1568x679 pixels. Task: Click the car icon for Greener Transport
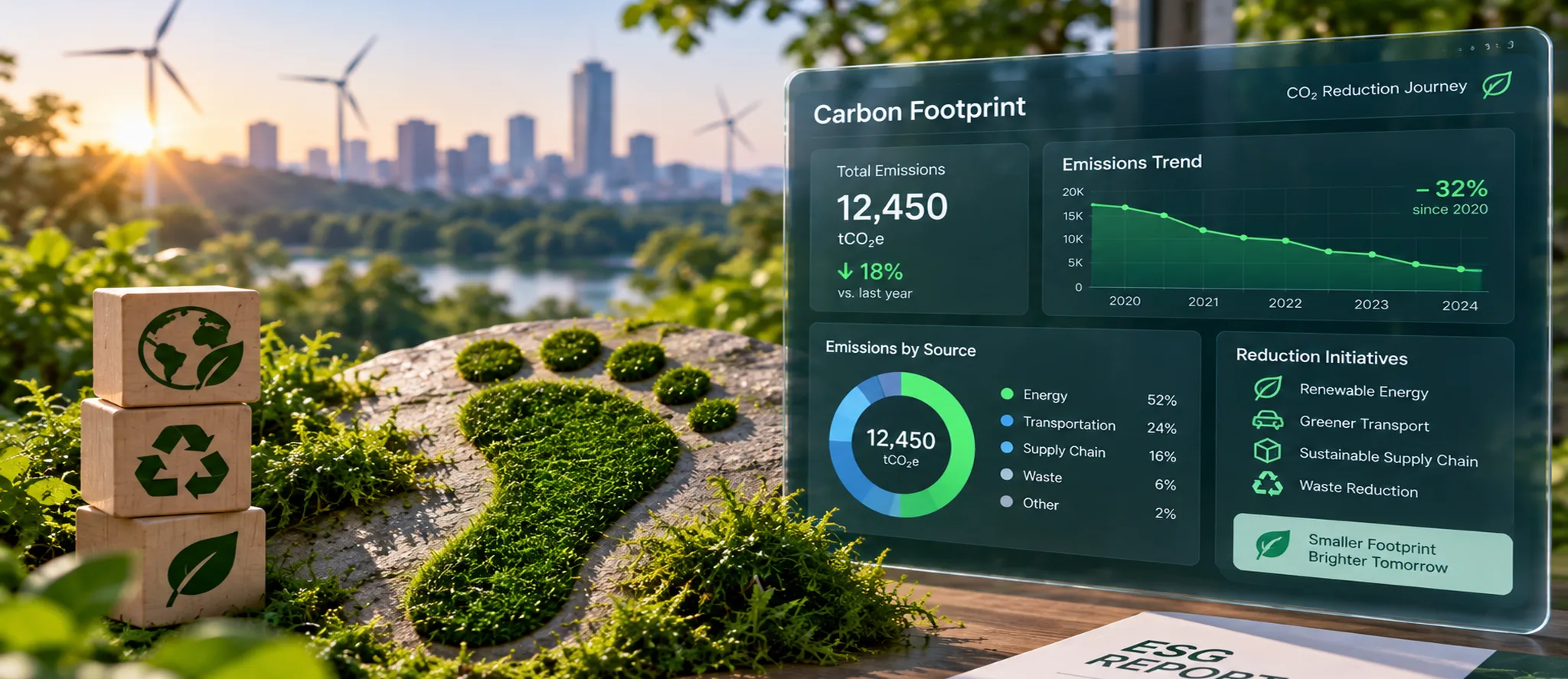(x=1267, y=420)
